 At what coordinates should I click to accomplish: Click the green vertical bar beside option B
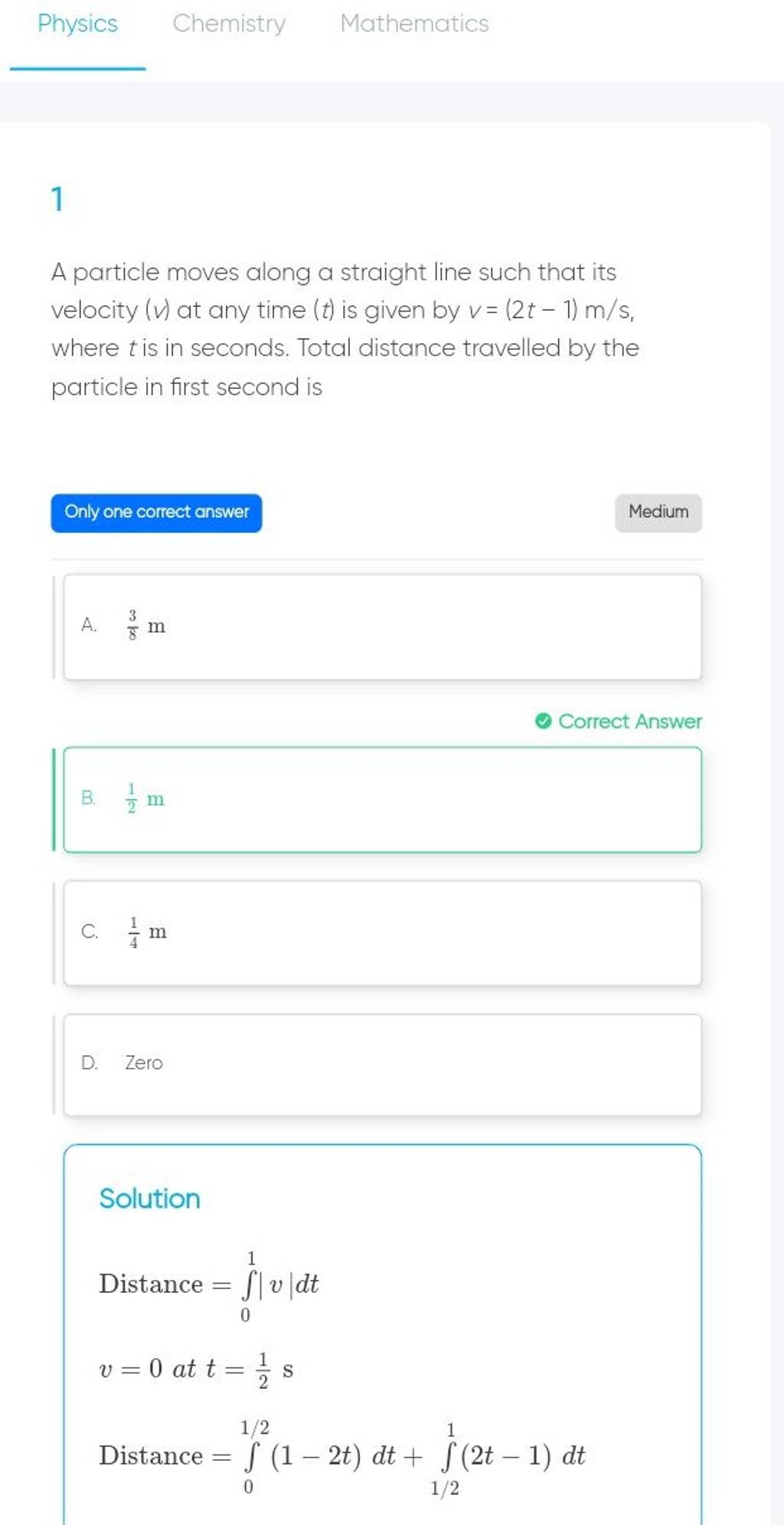pyautogui.click(x=54, y=800)
